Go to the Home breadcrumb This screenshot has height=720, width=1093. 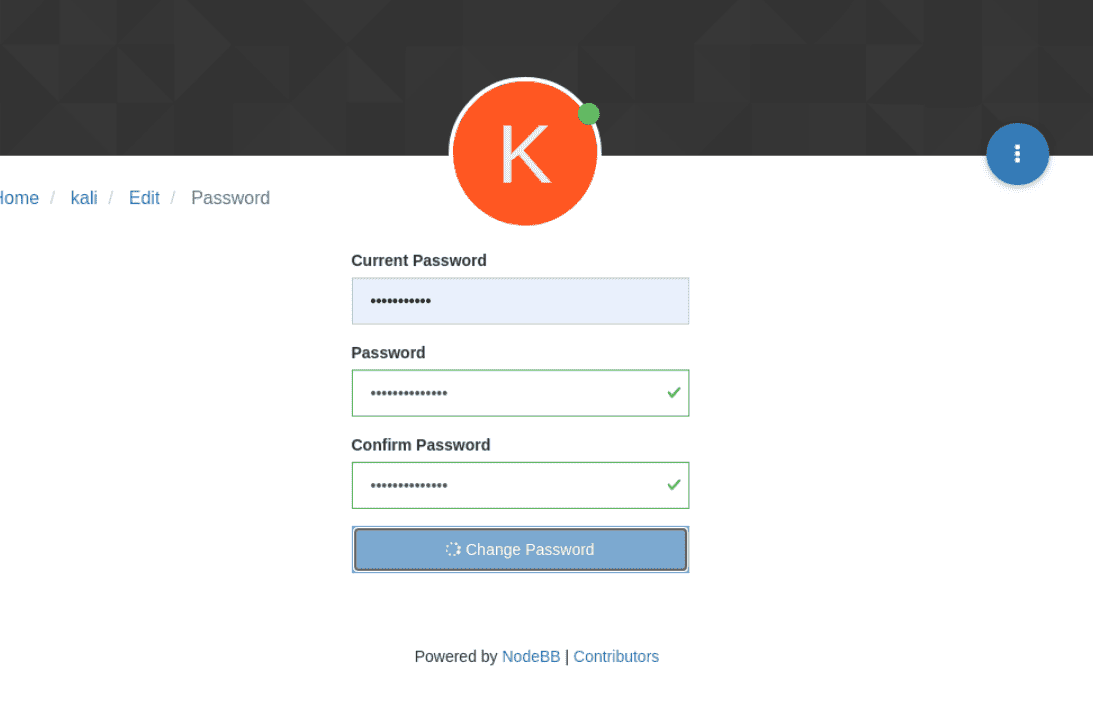[19, 198]
